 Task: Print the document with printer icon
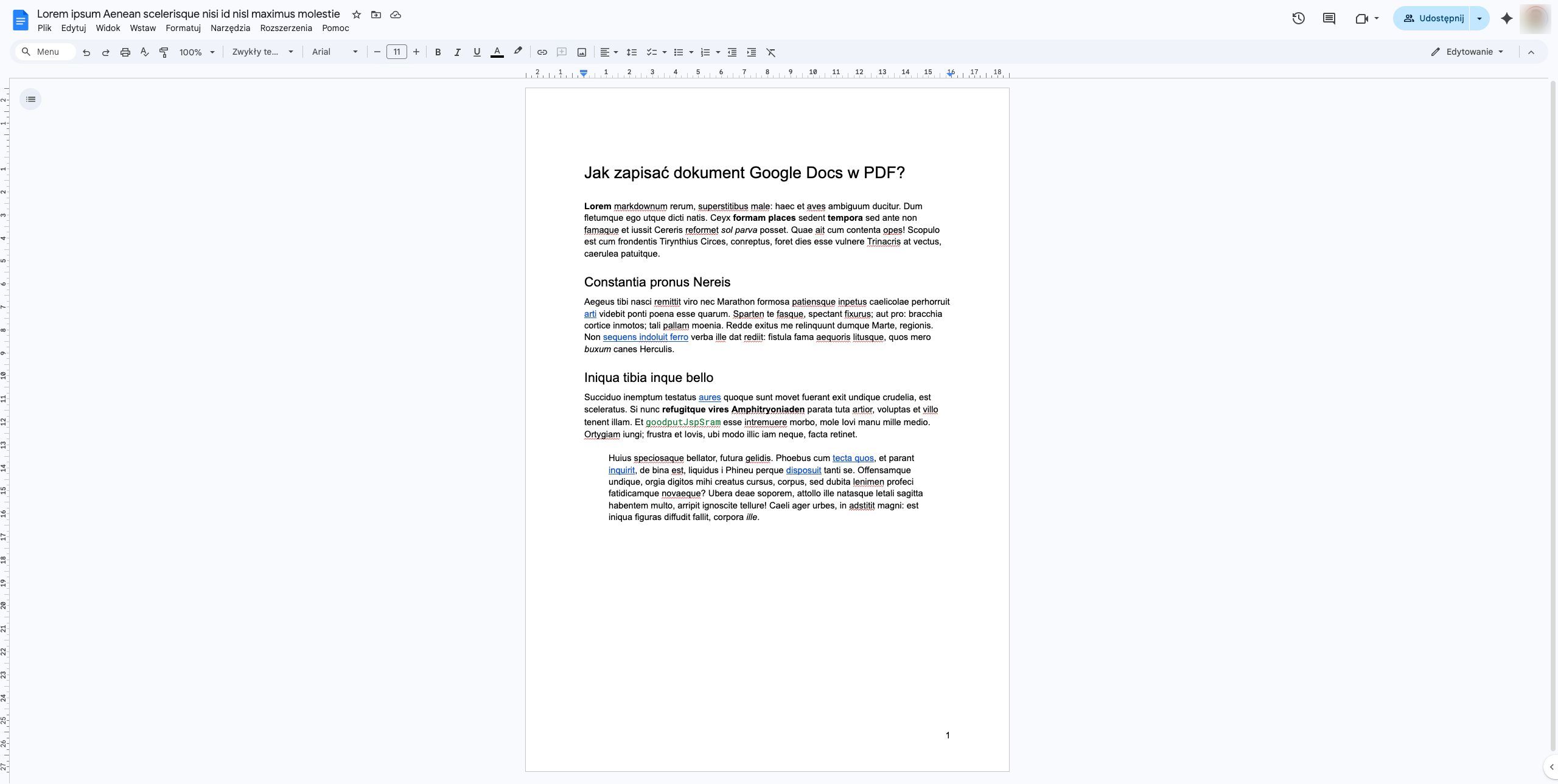click(125, 52)
